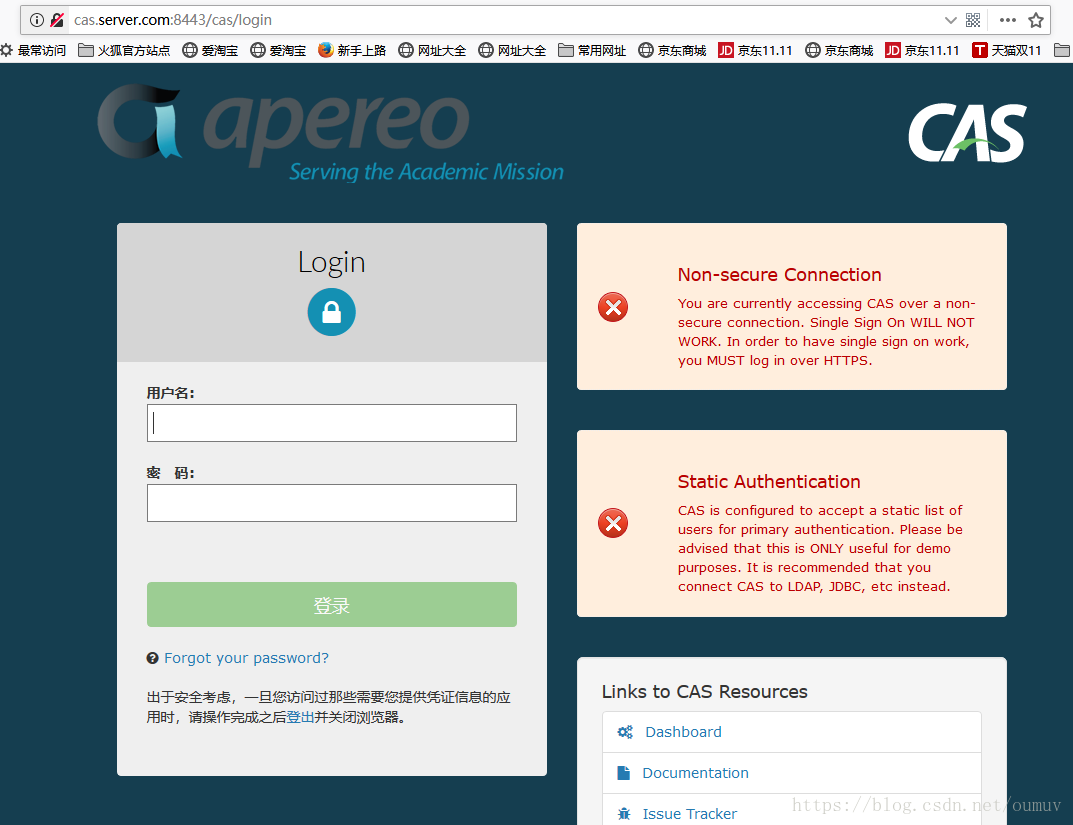Click the insecure connection lock icon

(x=57, y=20)
